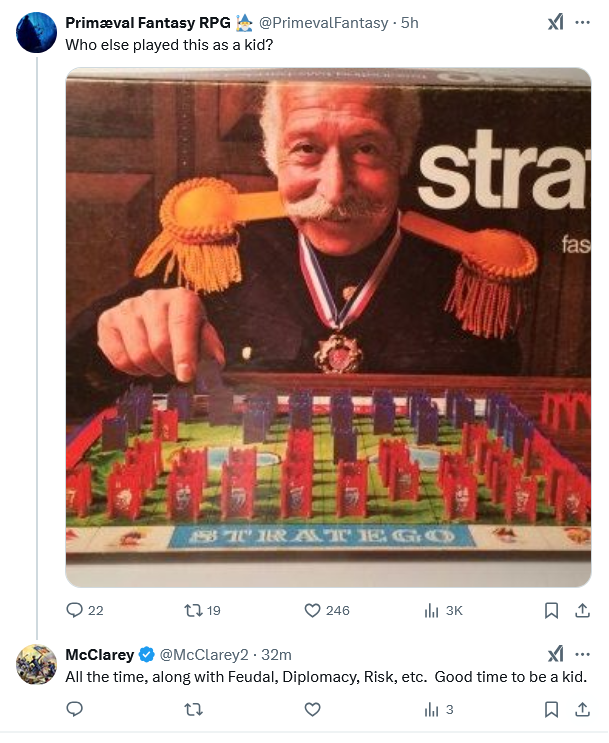Screen dimensions: 609x743
Task: Bookmark the Primæval Fantasy RPG post
Action: click(551, 610)
